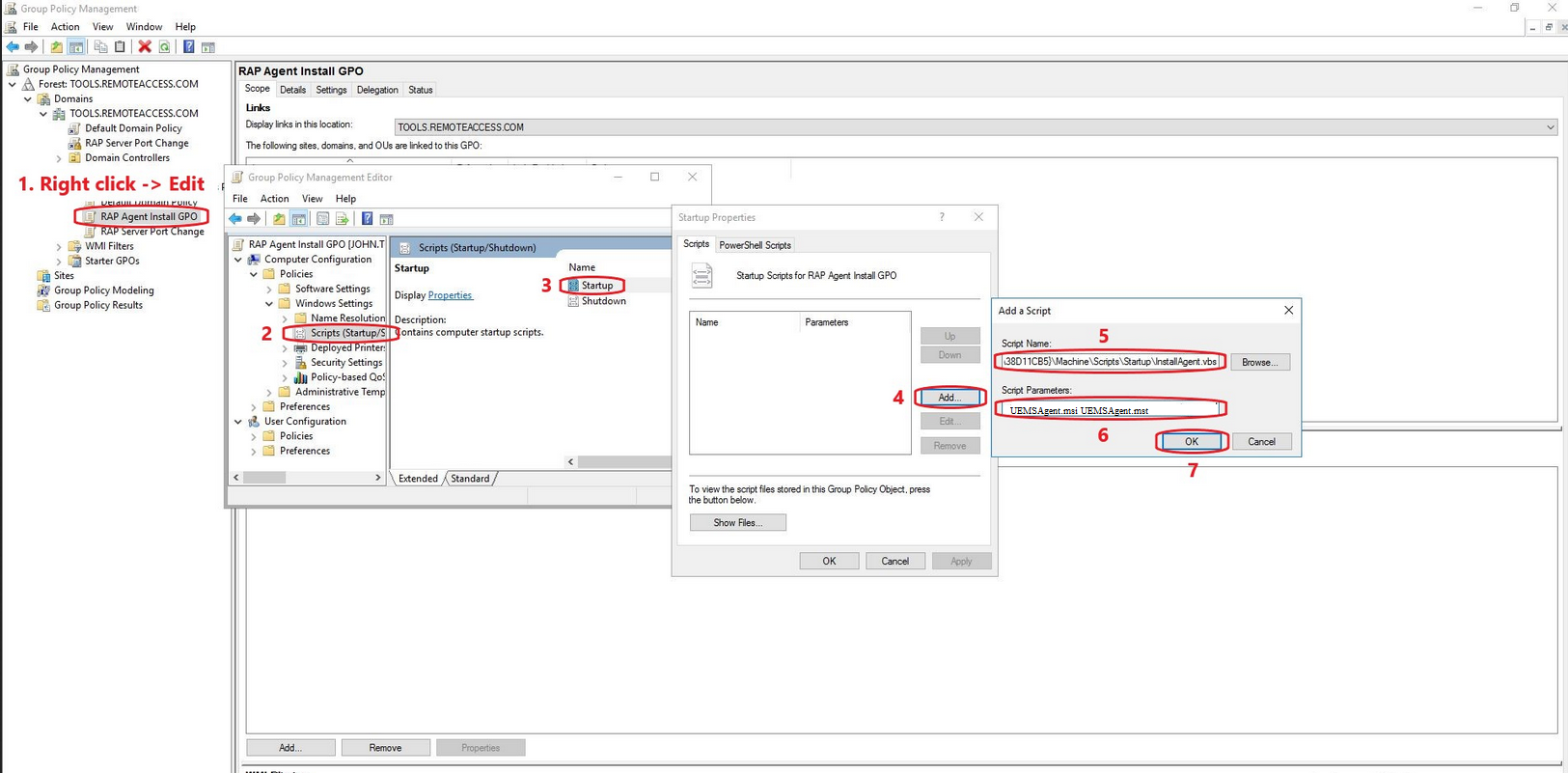Screen dimensions: 1568x773
Task: Switch to the PowerShell Scripts tab
Action: coord(755,245)
